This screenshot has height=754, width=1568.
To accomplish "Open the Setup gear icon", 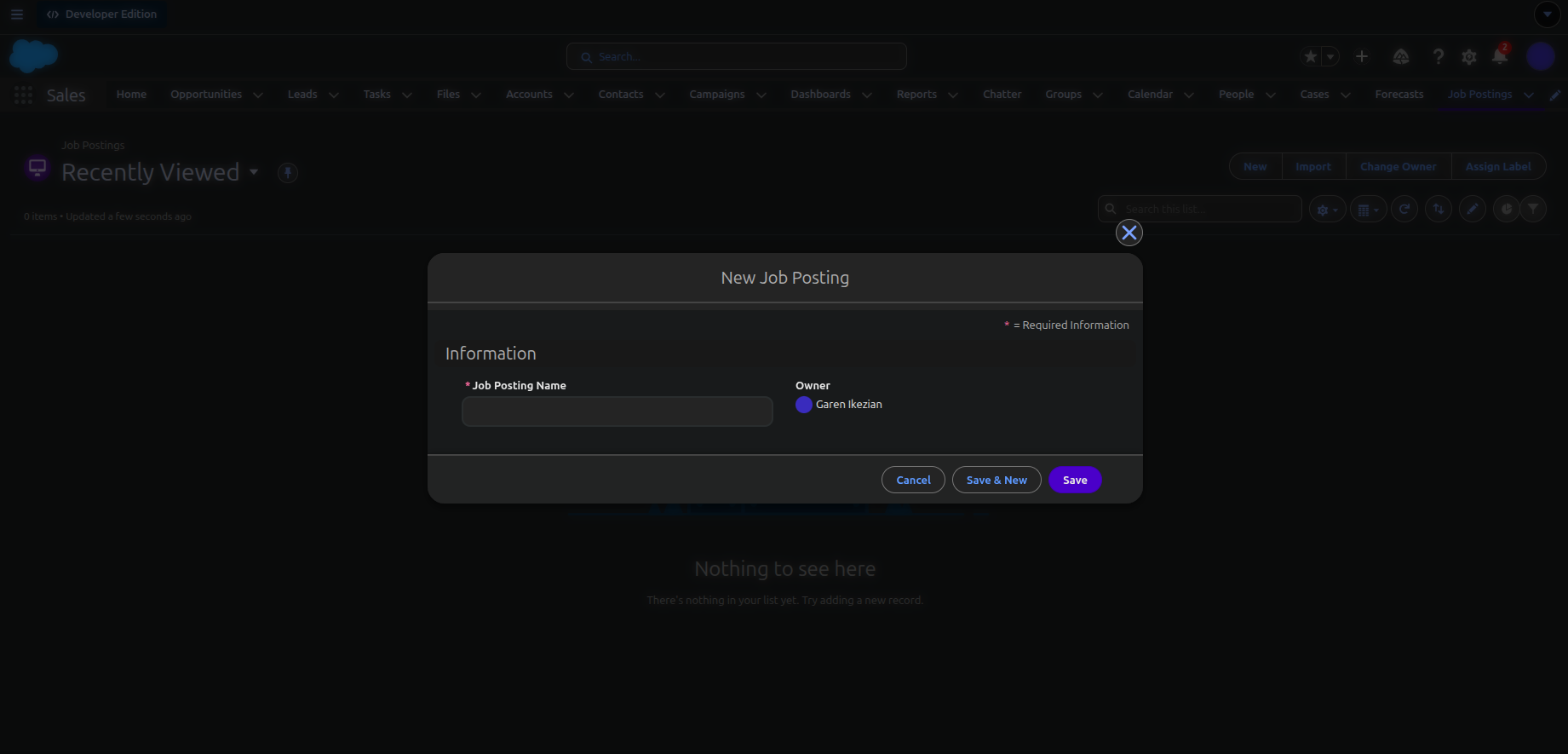I will [1468, 57].
